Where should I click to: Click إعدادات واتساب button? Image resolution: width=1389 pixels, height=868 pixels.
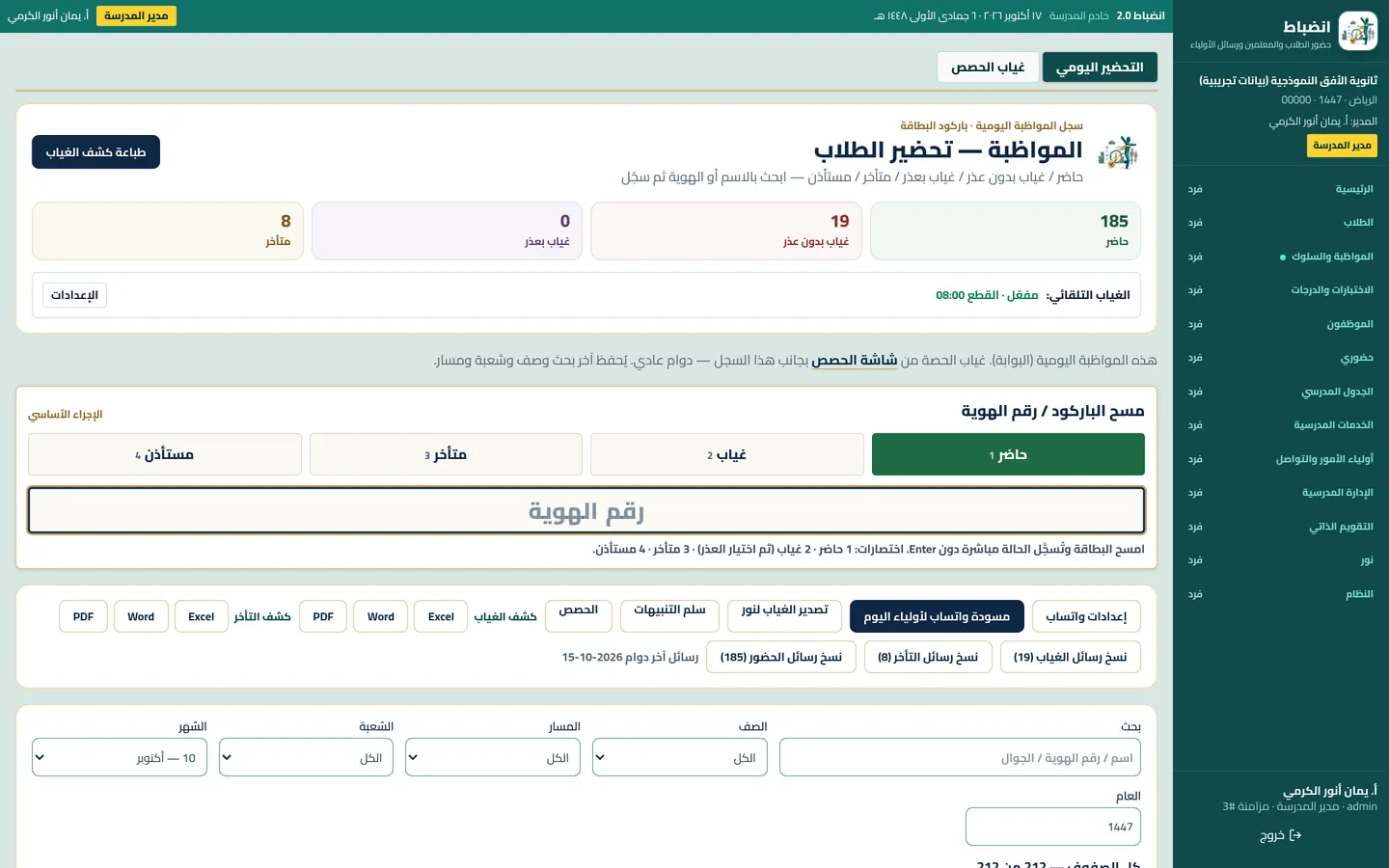1086,616
